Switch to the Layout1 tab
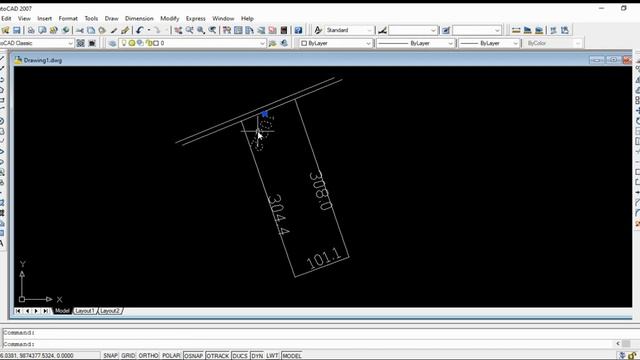 [85, 311]
